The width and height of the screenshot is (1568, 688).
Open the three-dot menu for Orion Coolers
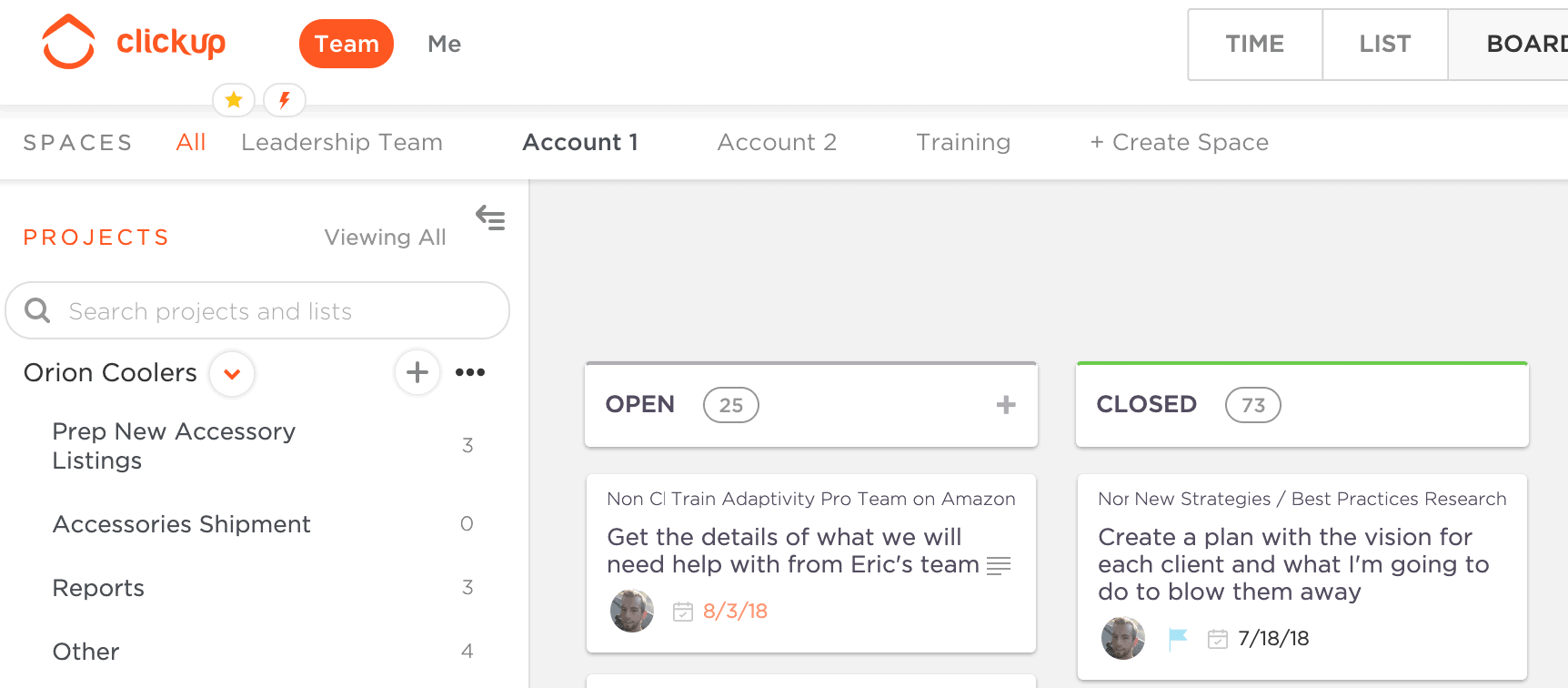click(470, 372)
